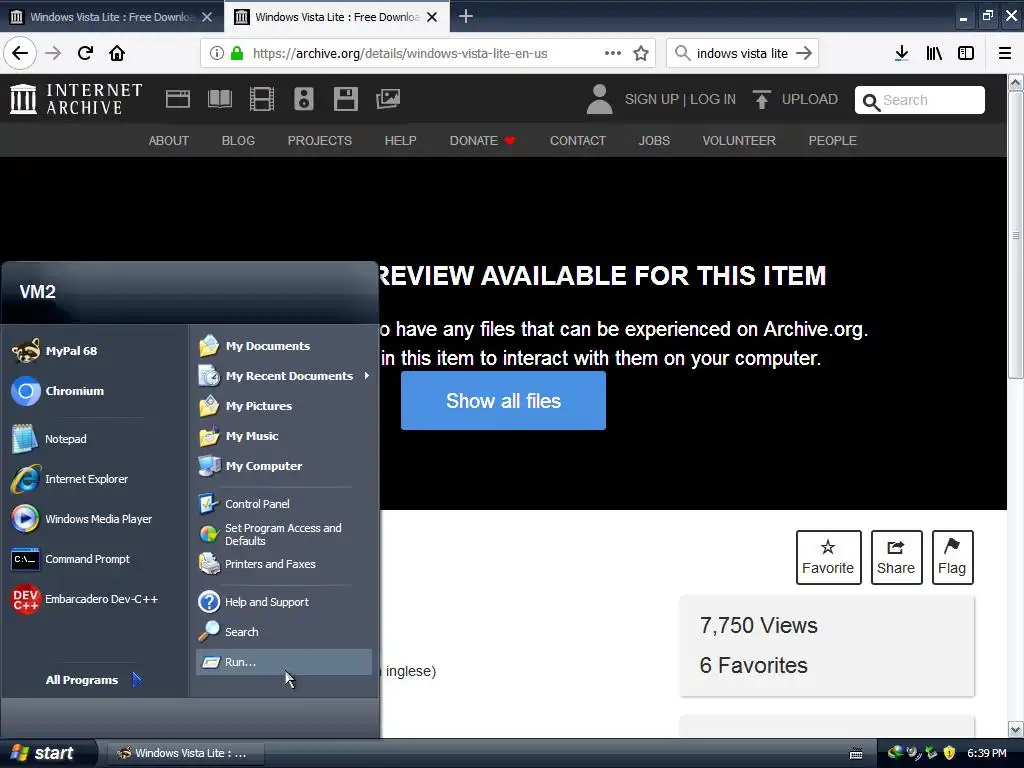The height and width of the screenshot is (768, 1024).
Task: Open the browser library icon
Action: coord(934,53)
